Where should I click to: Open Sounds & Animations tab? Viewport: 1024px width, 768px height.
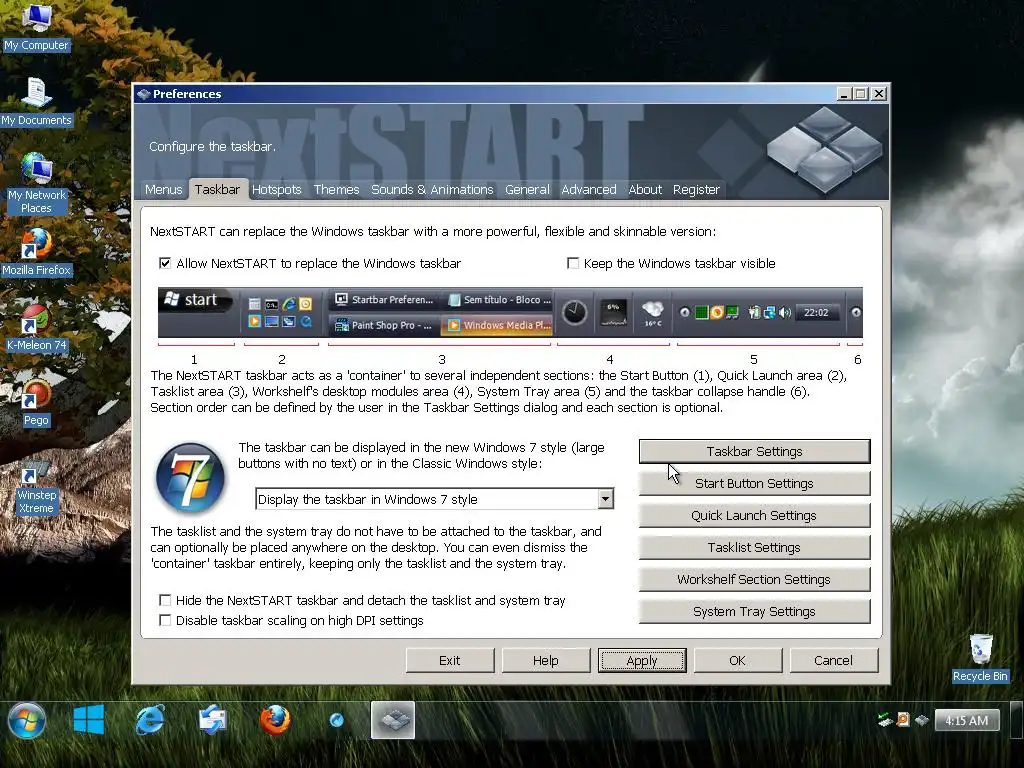(x=432, y=189)
